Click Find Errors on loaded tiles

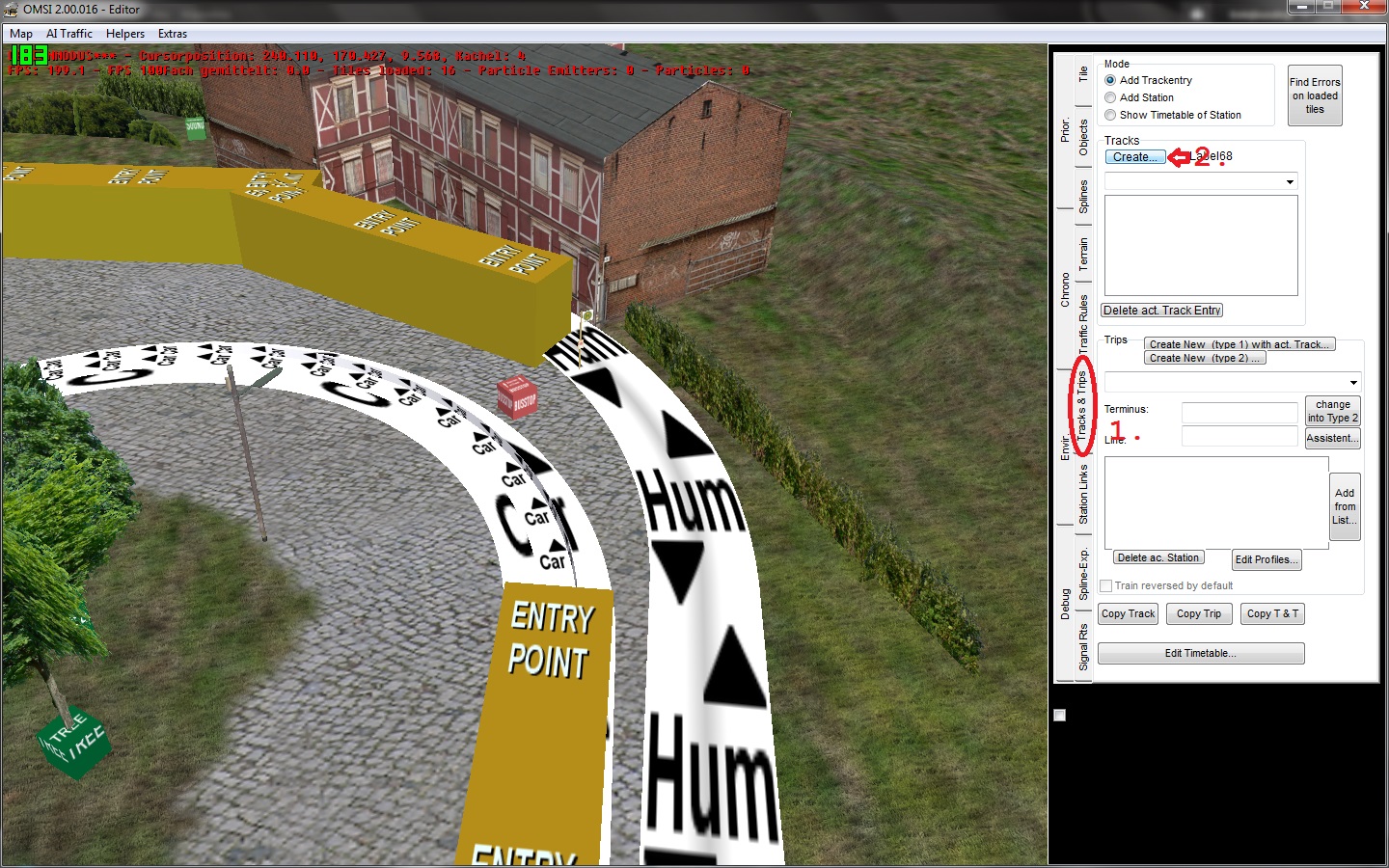1315,95
